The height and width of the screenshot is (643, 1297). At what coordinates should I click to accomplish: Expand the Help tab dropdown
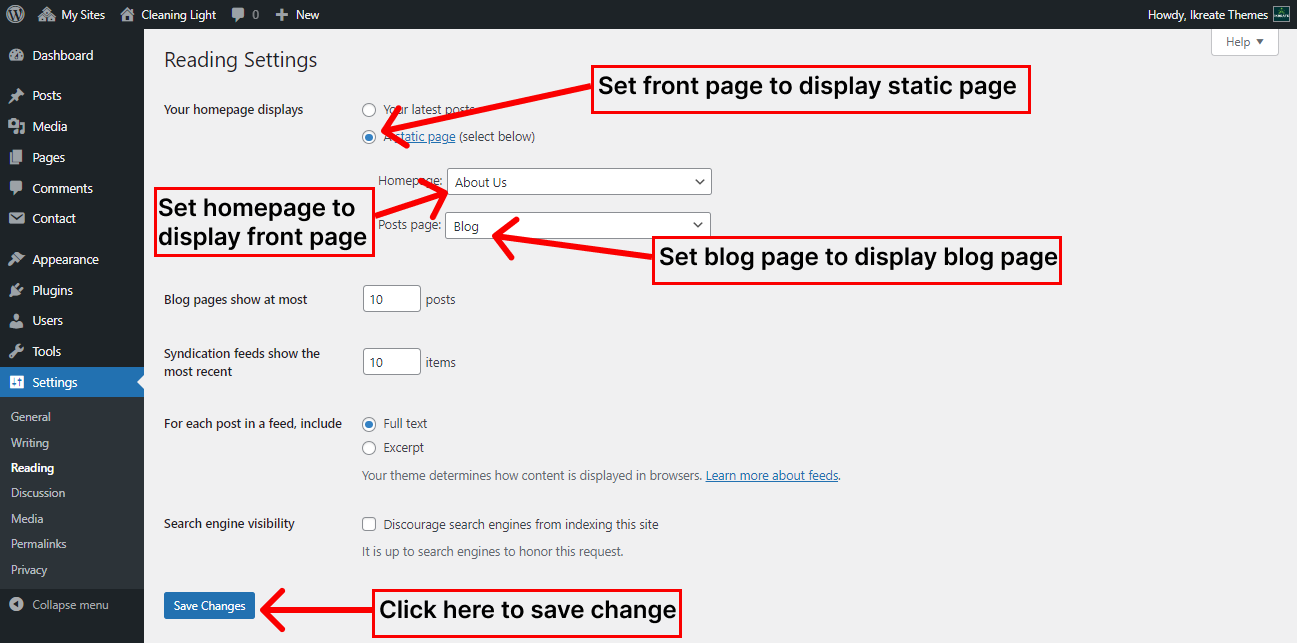pyautogui.click(x=1244, y=42)
